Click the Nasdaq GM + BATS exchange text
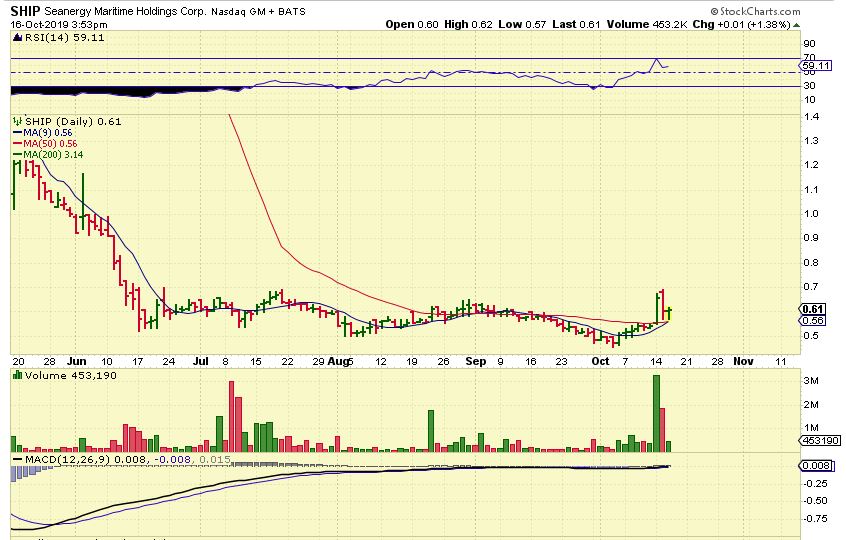Screen dimensions: 846x540 pos(258,12)
